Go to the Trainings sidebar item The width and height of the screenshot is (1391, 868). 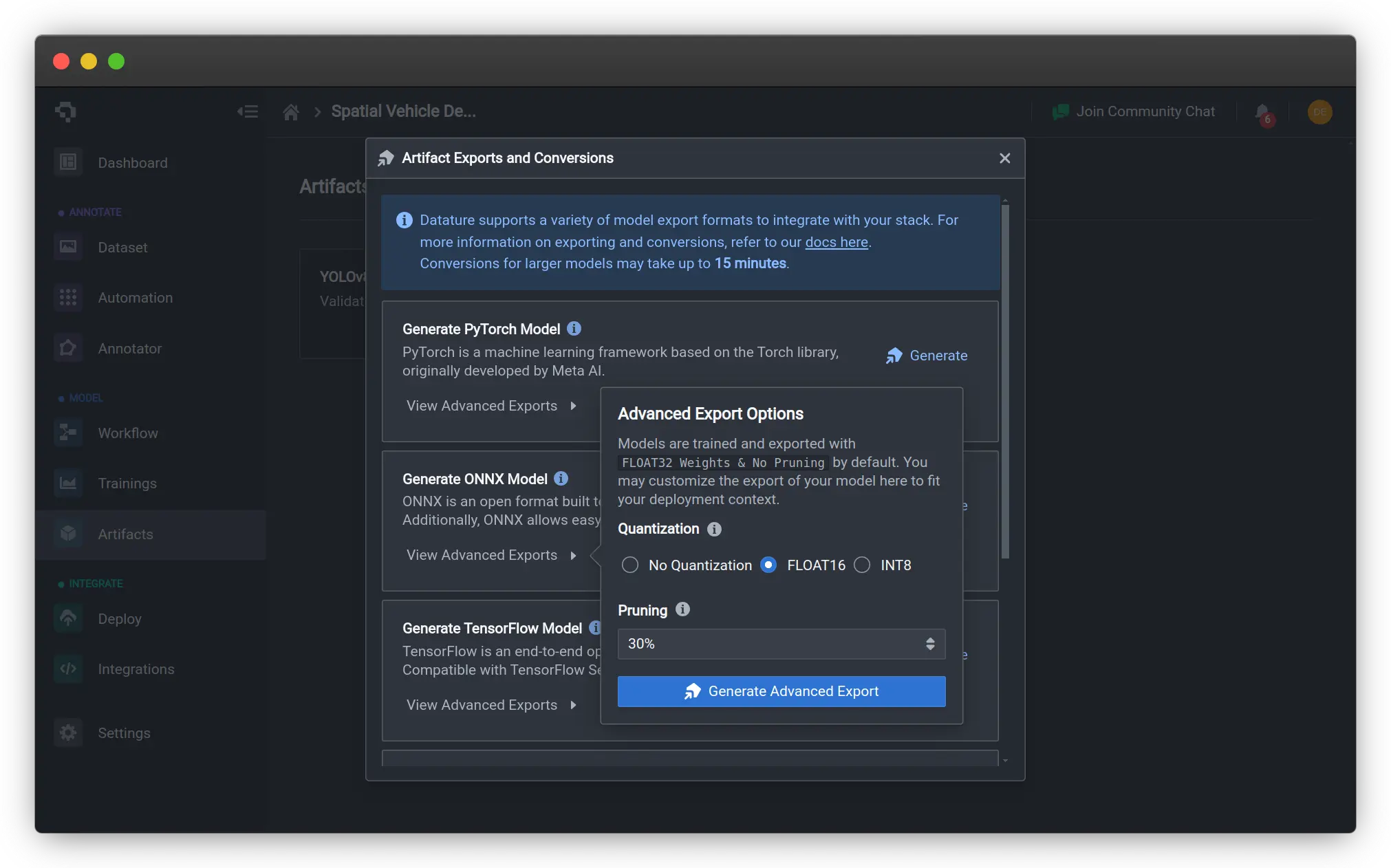pos(127,484)
